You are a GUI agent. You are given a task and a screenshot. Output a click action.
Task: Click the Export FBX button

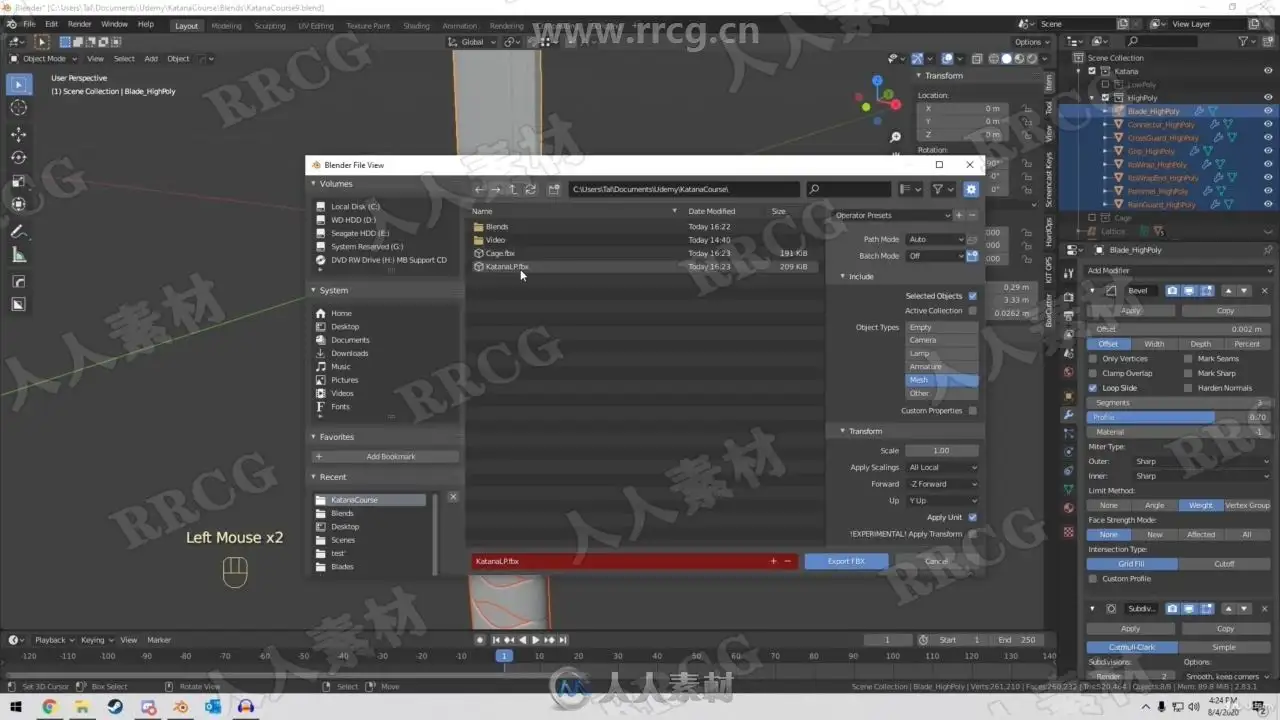(x=846, y=561)
